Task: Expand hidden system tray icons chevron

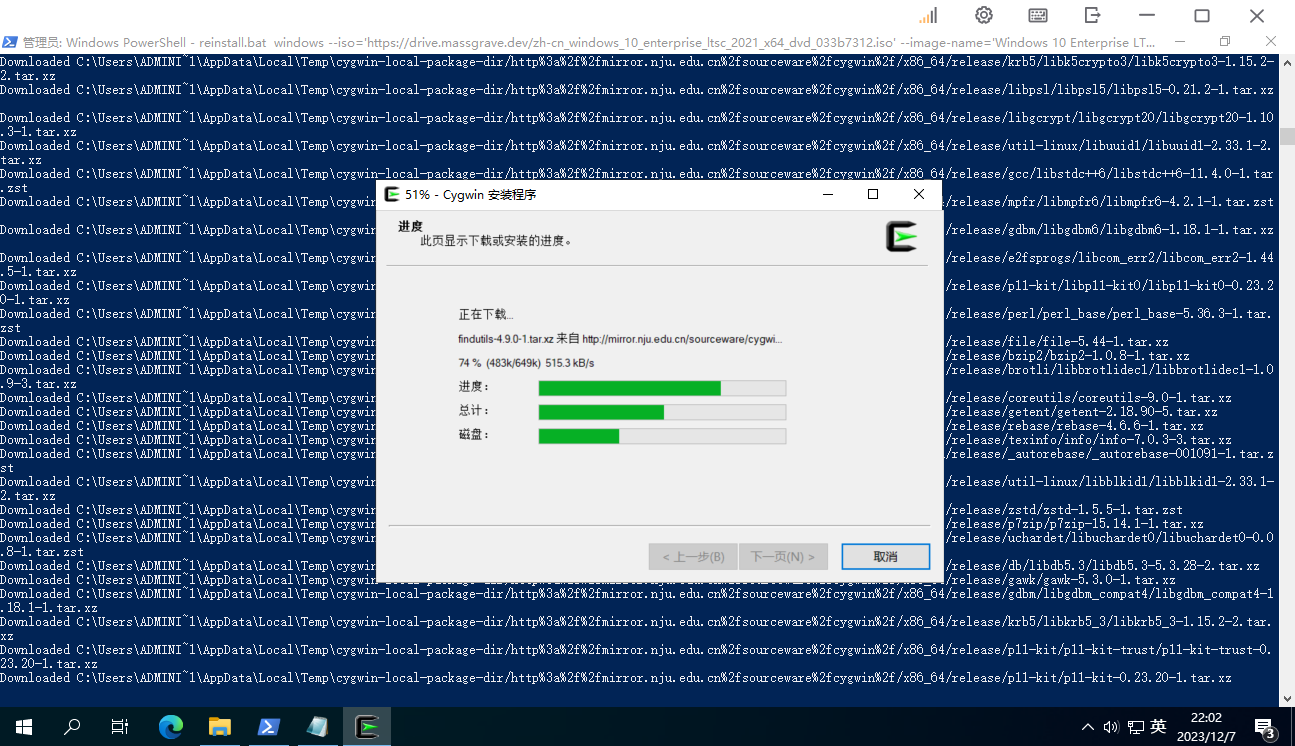Action: (x=1088, y=727)
